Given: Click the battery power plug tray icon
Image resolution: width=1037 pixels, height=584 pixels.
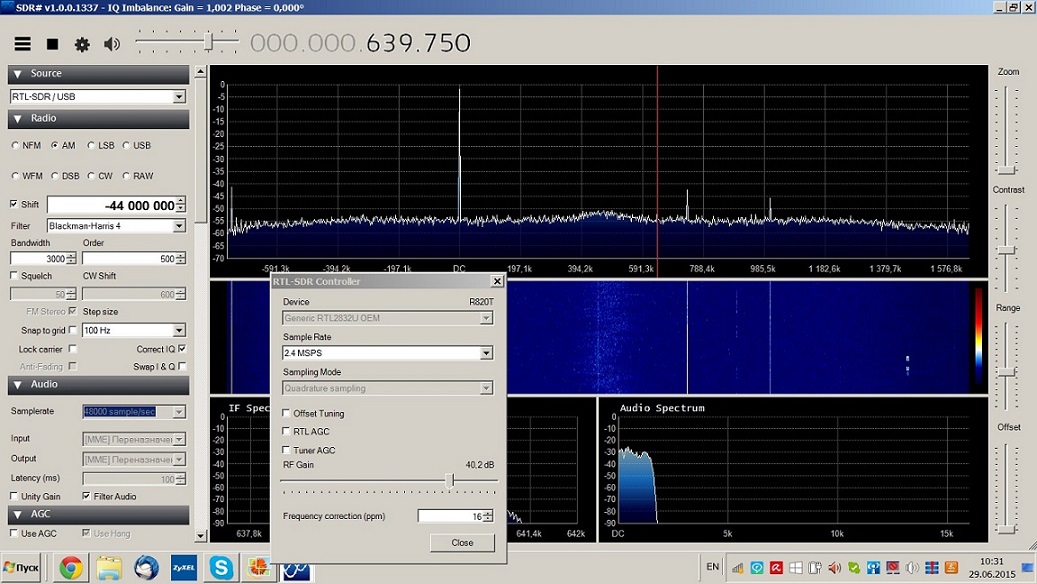Looking at the screenshot, I should [815, 567].
